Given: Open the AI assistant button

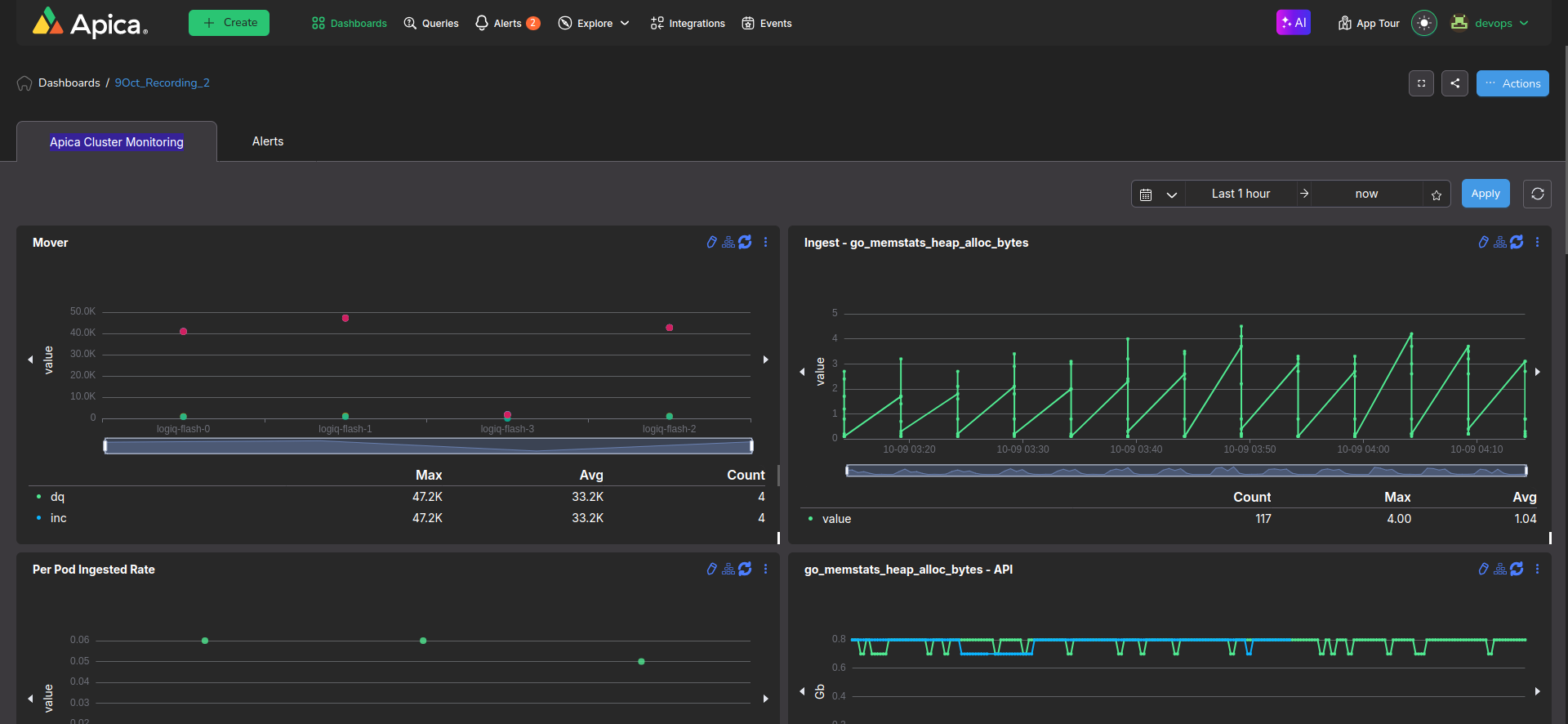Looking at the screenshot, I should [1293, 23].
